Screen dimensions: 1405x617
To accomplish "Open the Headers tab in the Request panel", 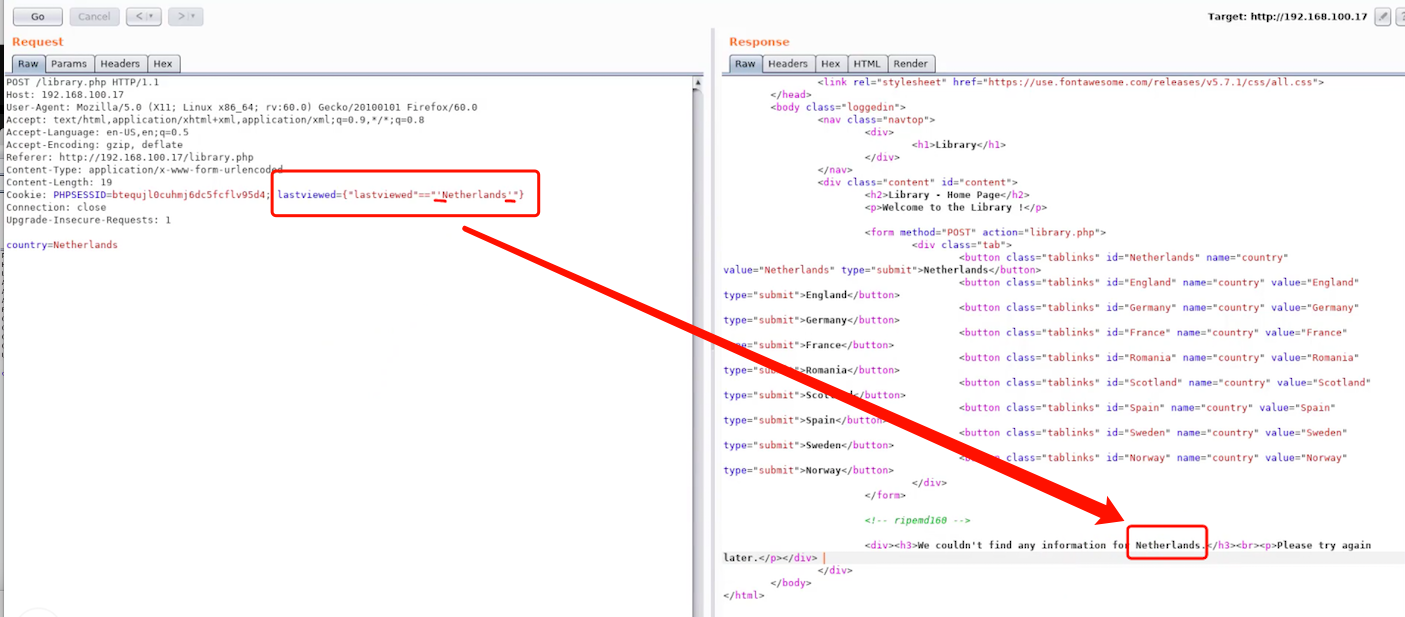I will [x=120, y=64].
